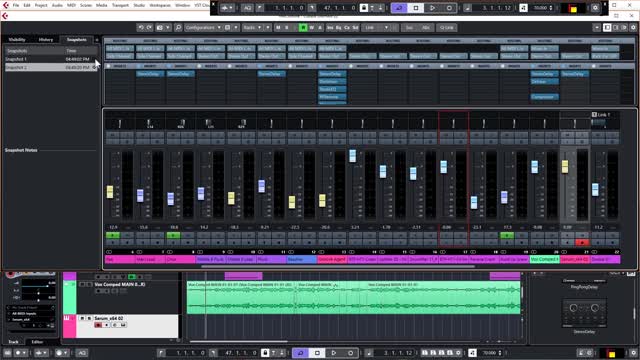Click the fader handle on the red-outlined channel
Viewport: 640px width, 360px height.
point(444,167)
